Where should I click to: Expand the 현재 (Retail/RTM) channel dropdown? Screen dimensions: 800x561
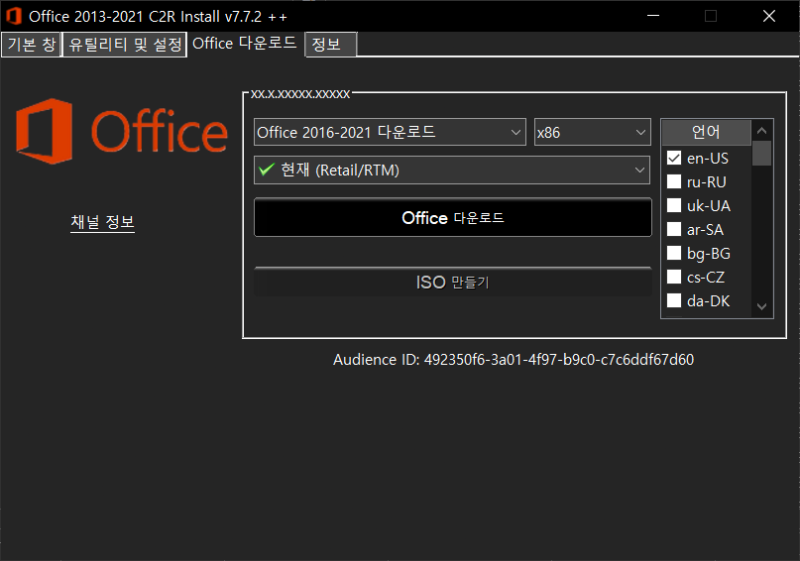(x=452, y=170)
